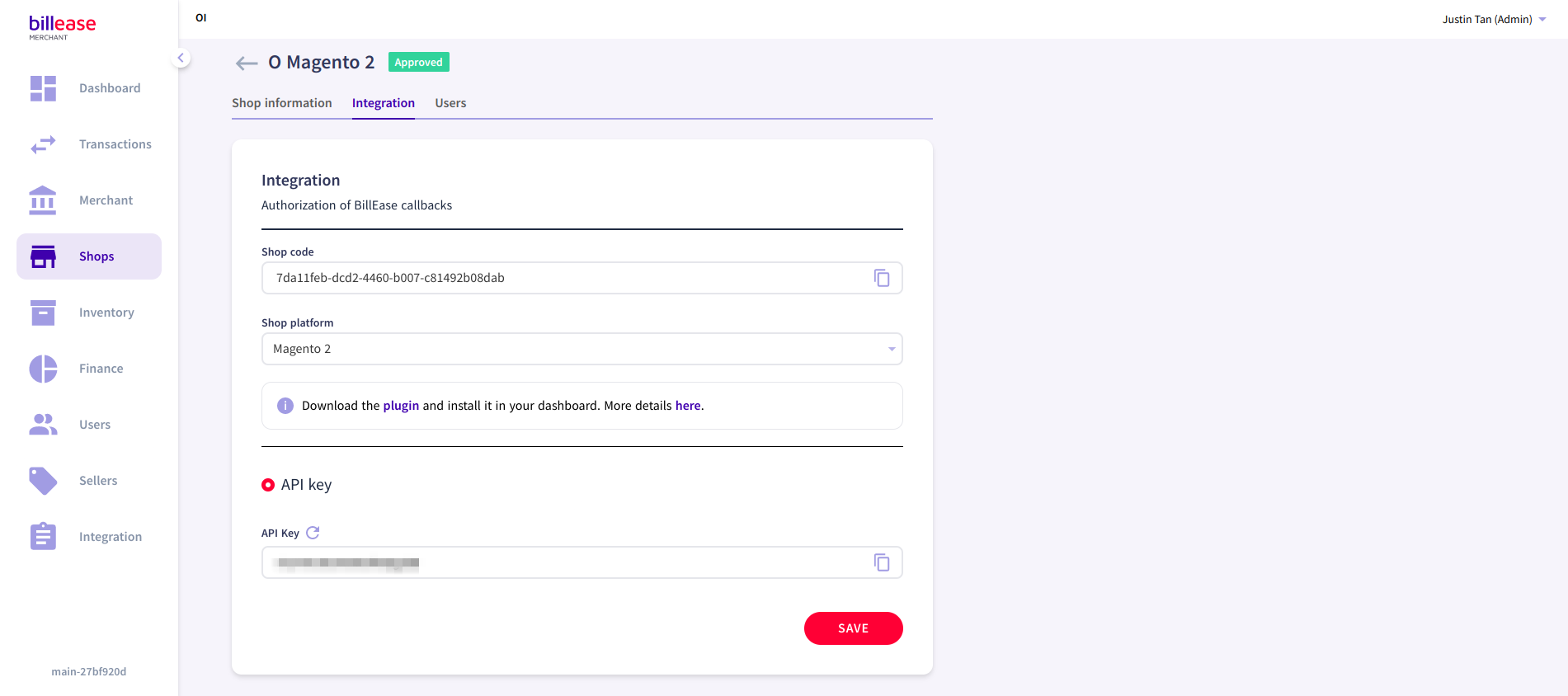Click the Integration clipboard icon in the sidebar
This screenshot has height=696, width=1568.
43,536
